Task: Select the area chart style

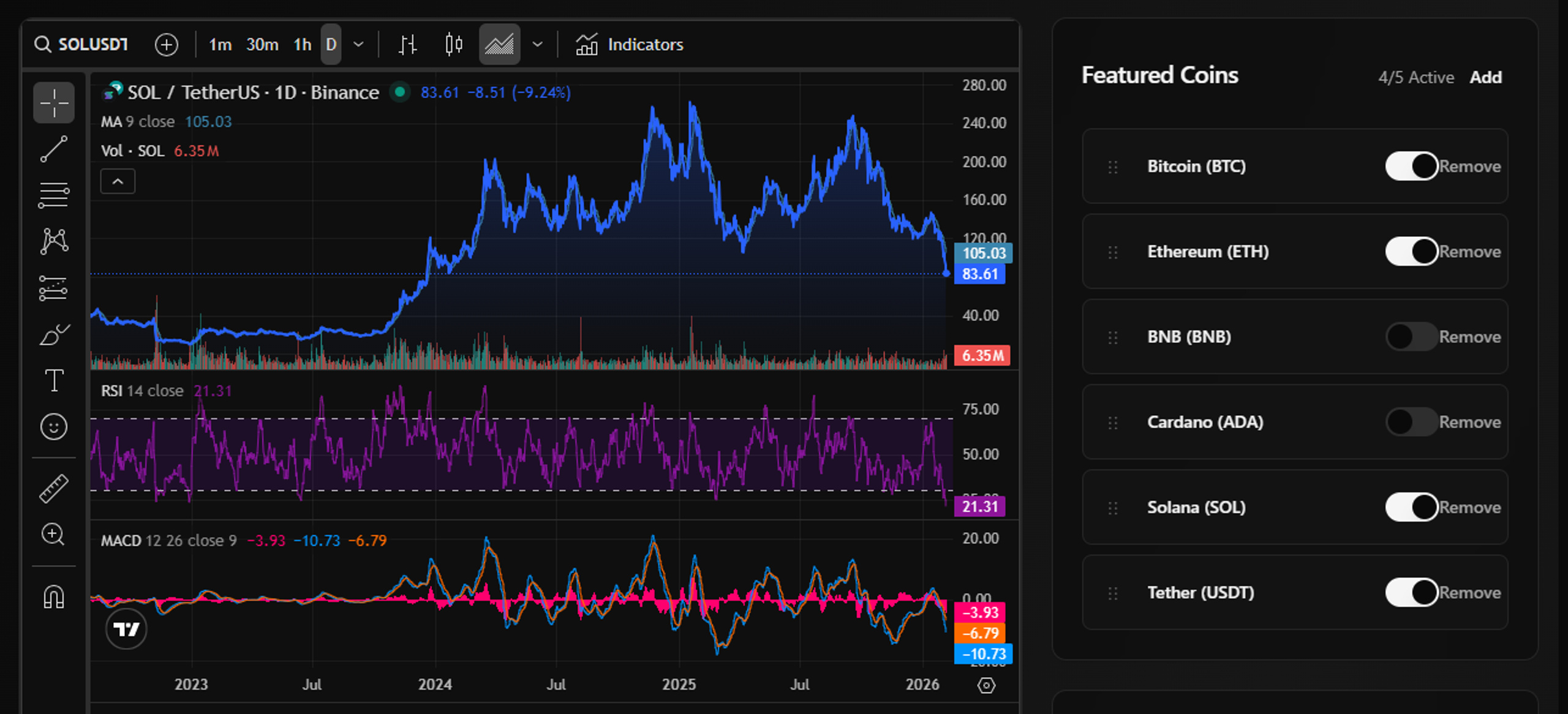Action: (x=500, y=45)
